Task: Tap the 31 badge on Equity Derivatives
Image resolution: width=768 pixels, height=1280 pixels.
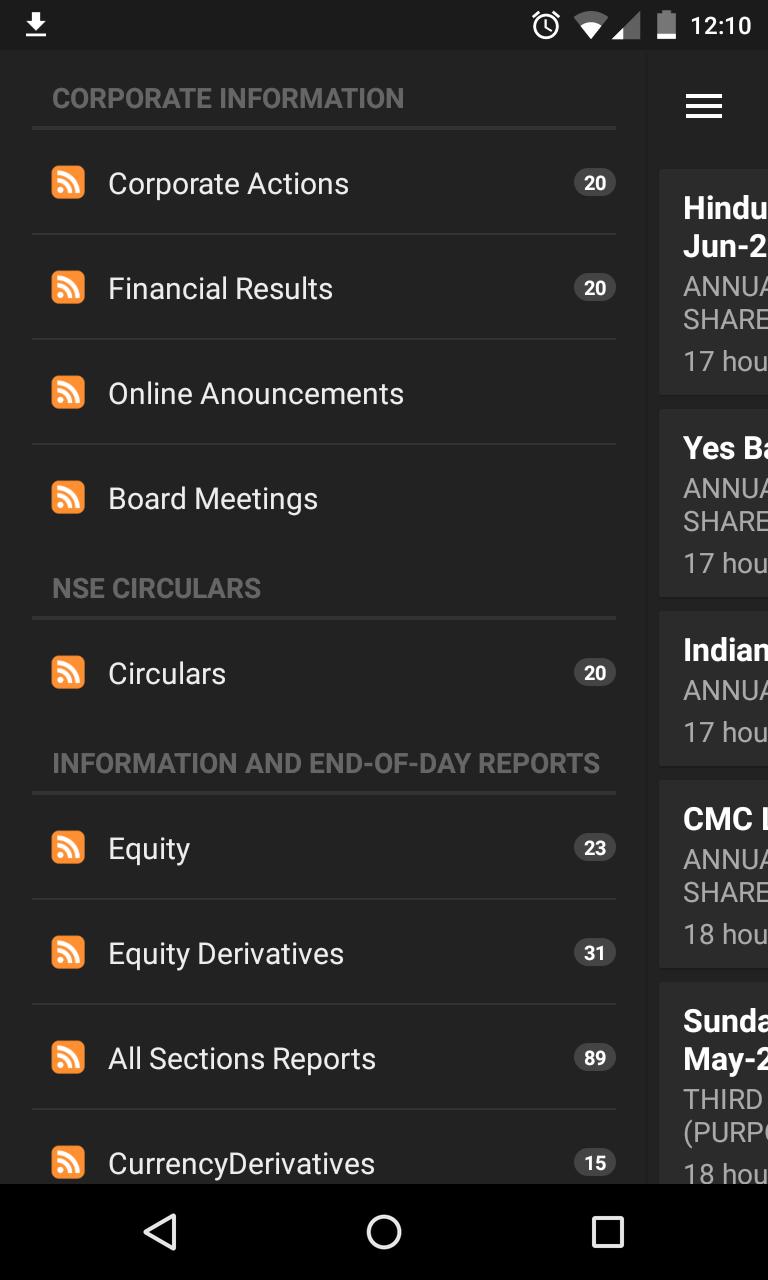Action: [595, 953]
